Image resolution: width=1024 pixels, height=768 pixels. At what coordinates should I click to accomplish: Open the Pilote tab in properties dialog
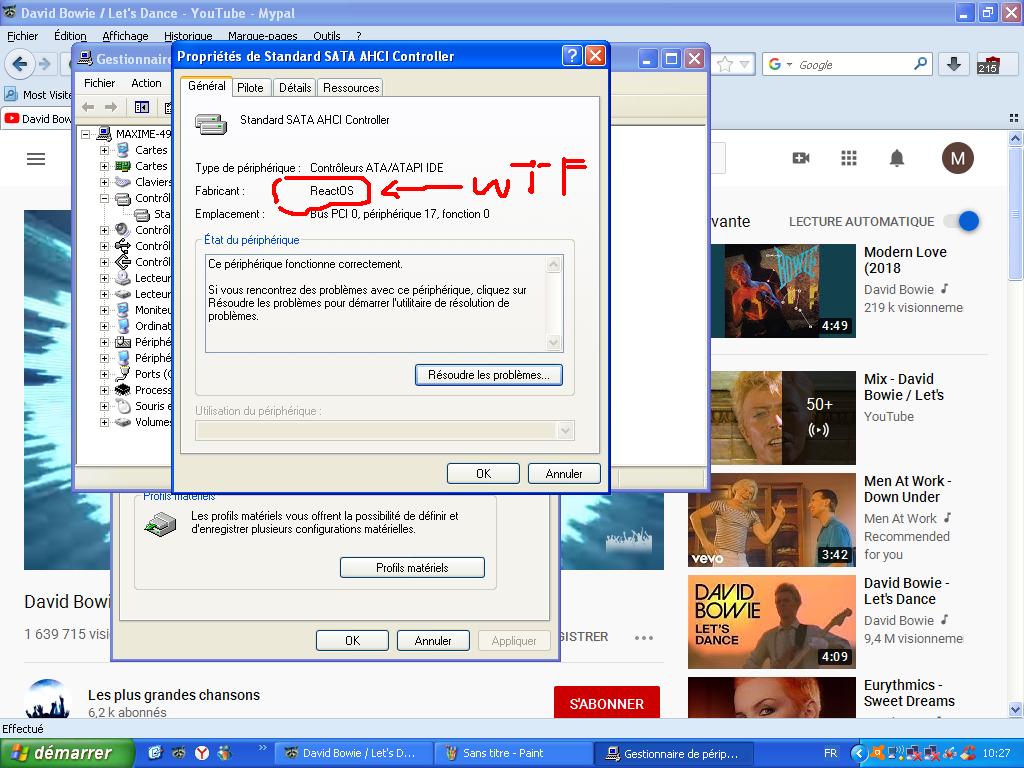pyautogui.click(x=250, y=88)
